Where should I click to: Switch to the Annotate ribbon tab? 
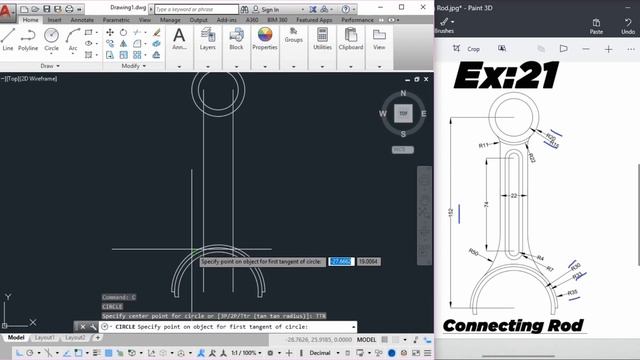82,20
